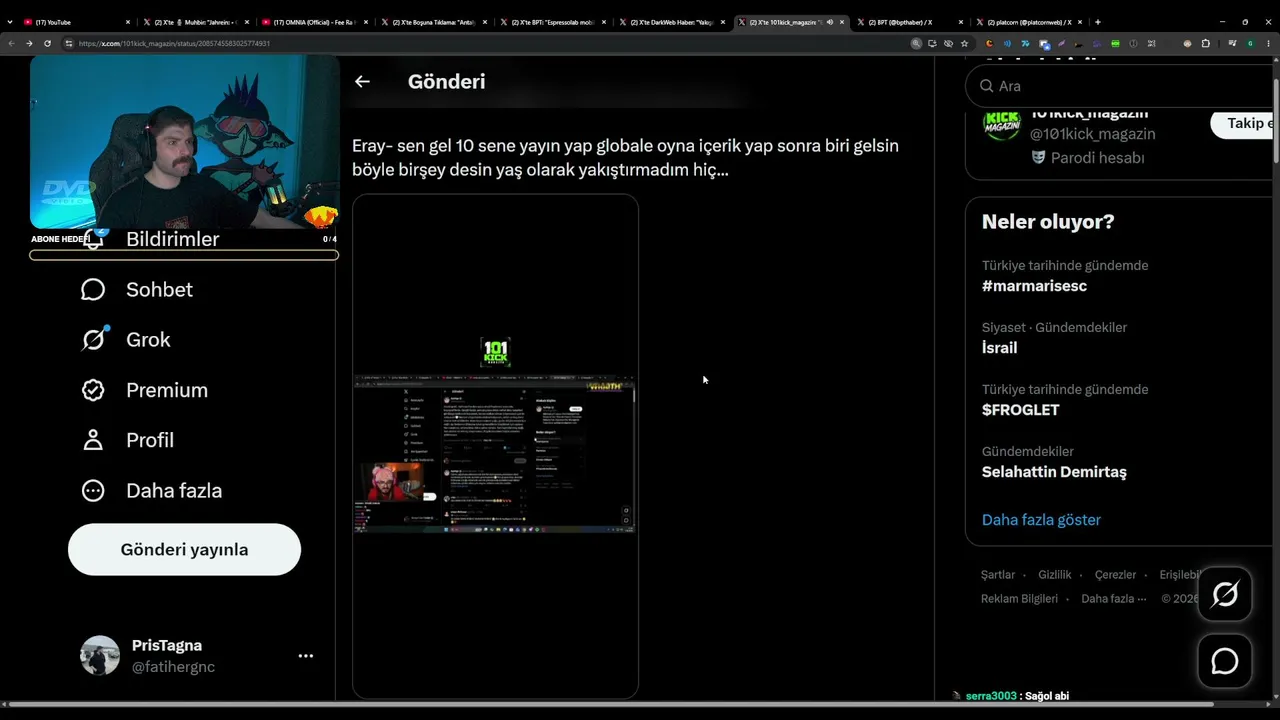Open Grok from the sidebar

point(126,340)
